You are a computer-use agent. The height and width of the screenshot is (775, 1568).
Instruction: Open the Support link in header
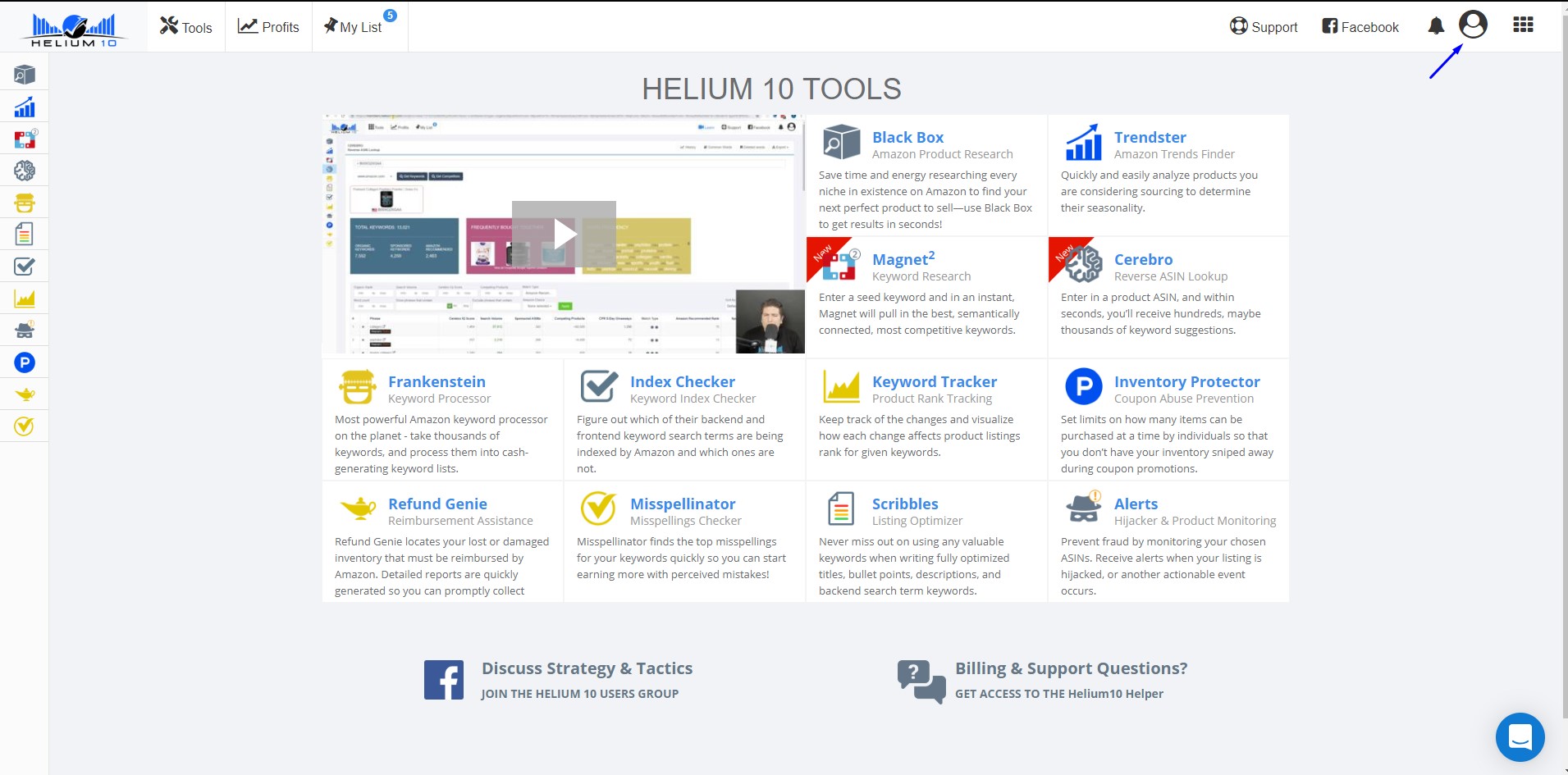(1264, 27)
